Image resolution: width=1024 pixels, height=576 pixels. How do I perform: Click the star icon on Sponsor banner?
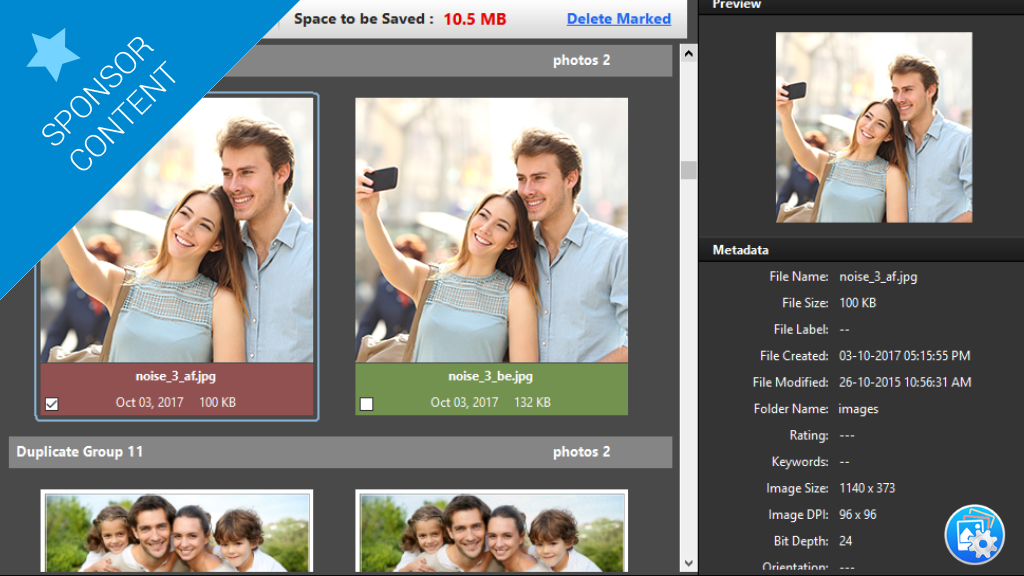[x=52, y=53]
